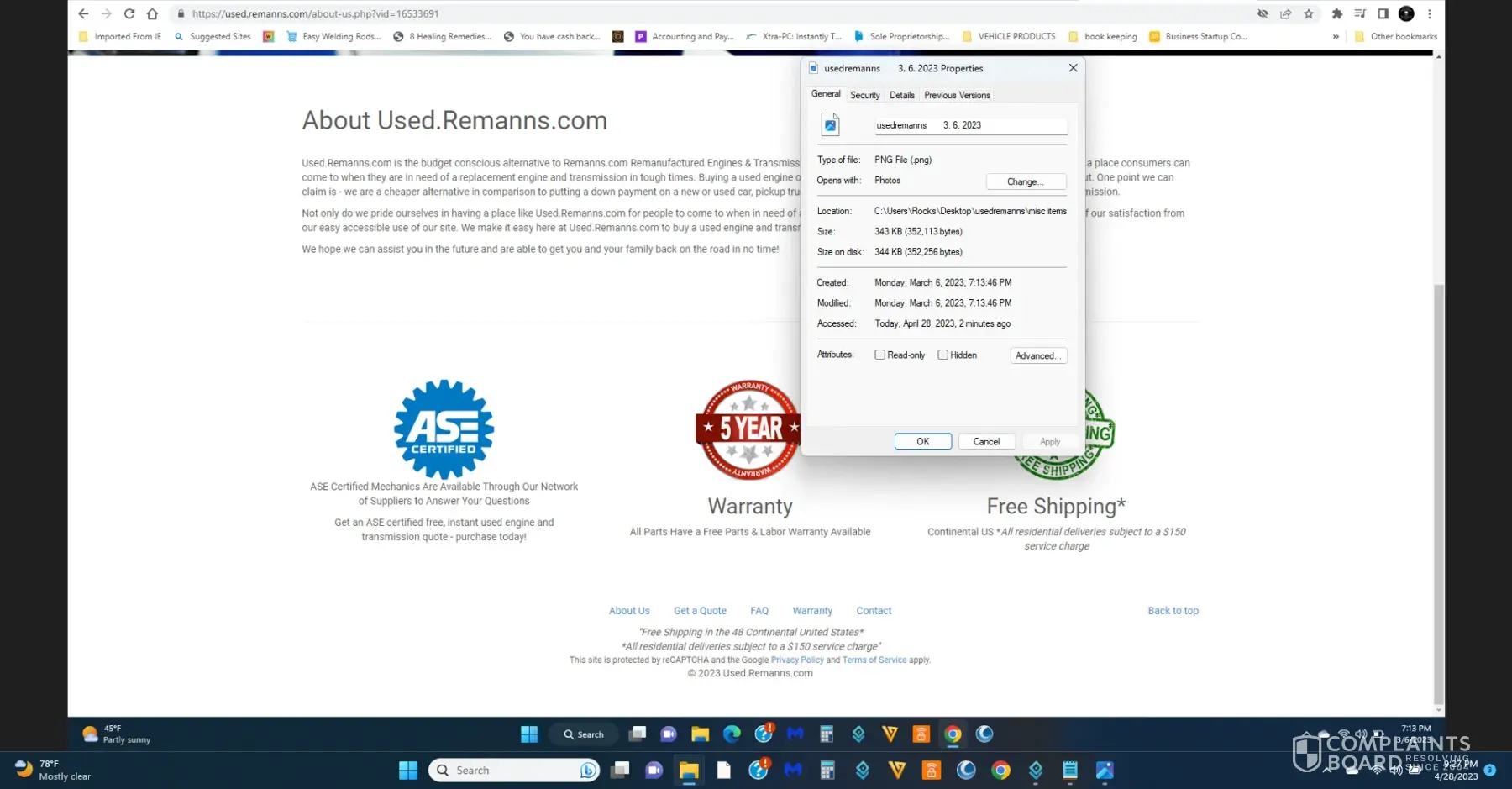This screenshot has width=1512, height=789.
Task: Open the FAQ footer link
Action: pos(759,611)
